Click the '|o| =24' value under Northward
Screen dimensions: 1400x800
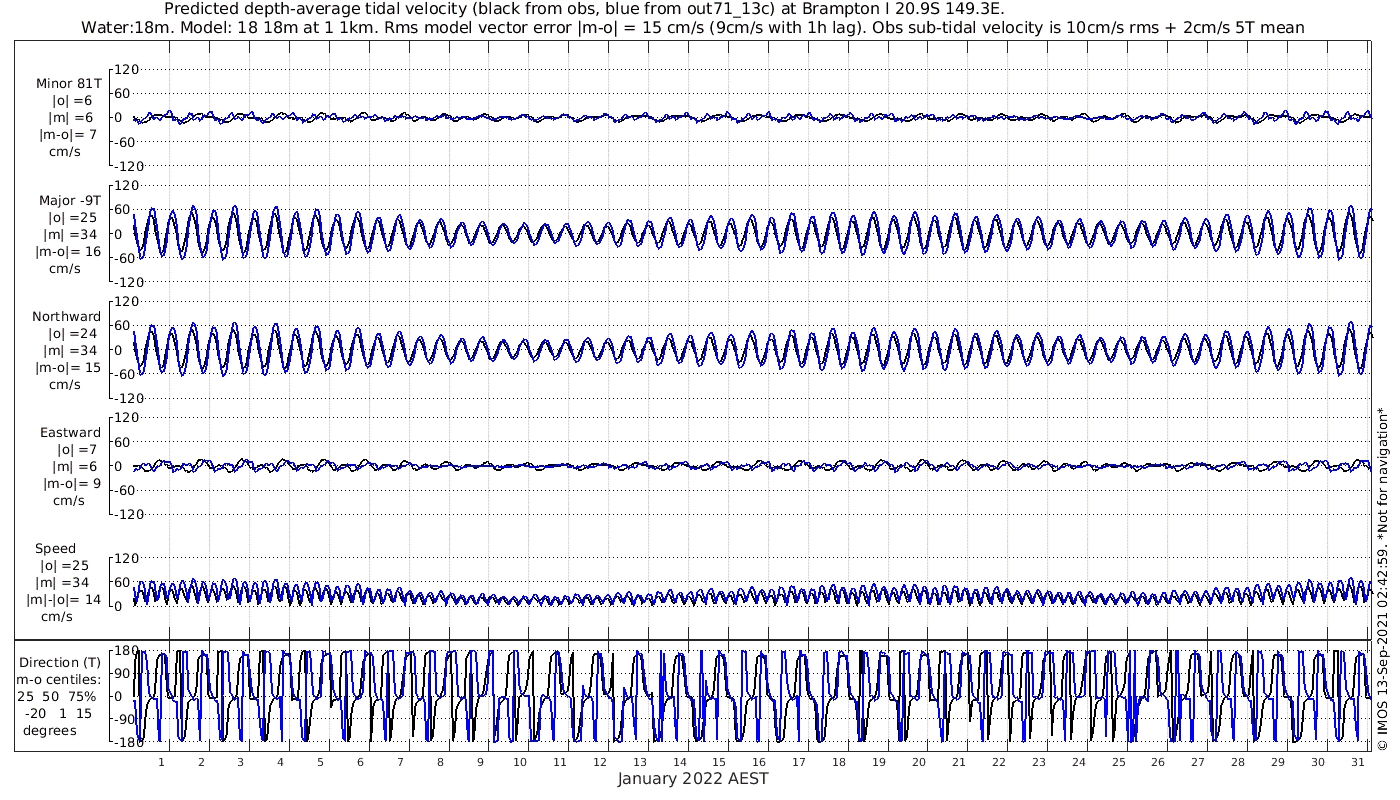click(x=72, y=334)
